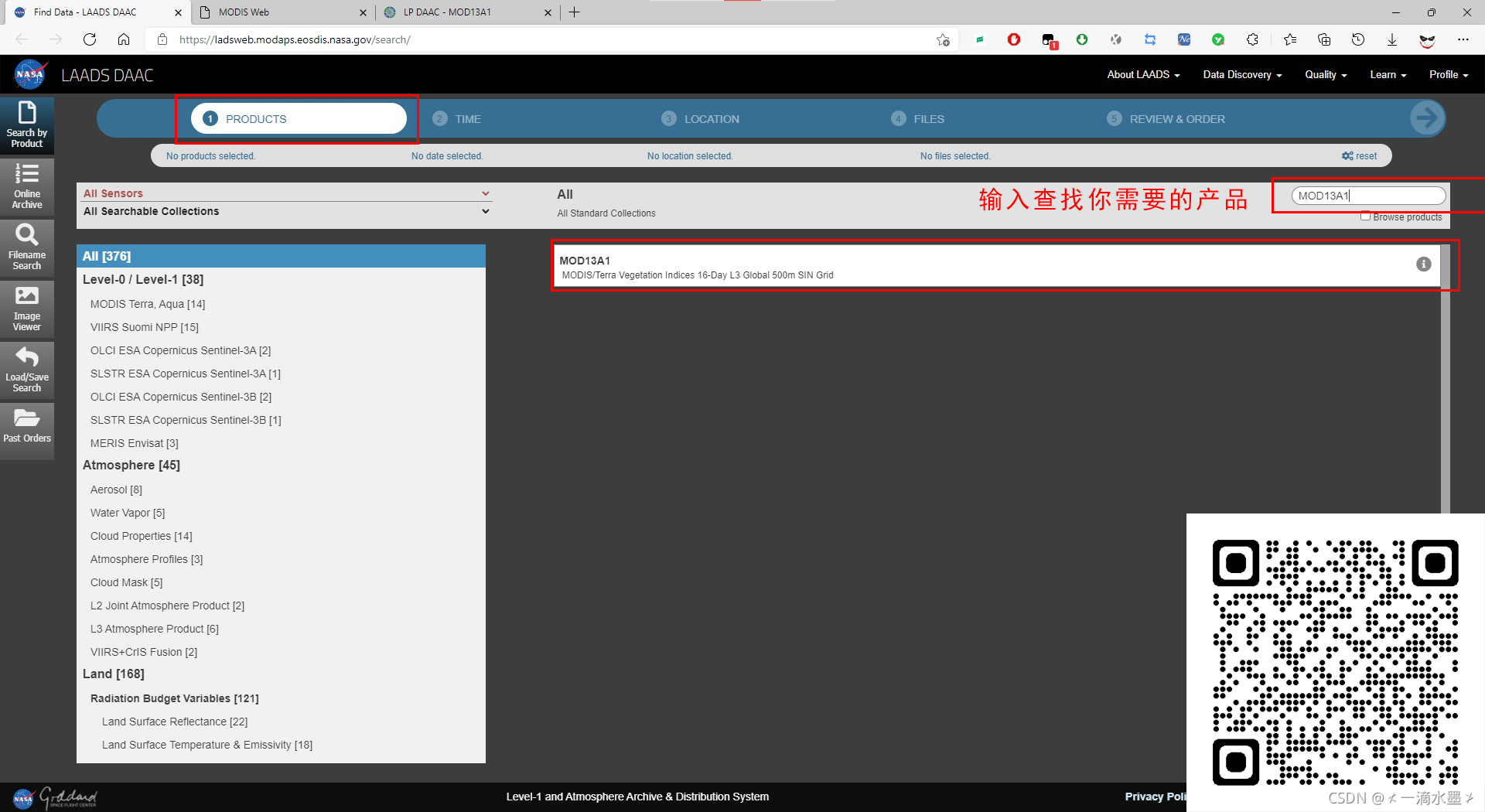Image resolution: width=1485 pixels, height=812 pixels.
Task: Open browser collections icon
Action: click(x=1324, y=39)
